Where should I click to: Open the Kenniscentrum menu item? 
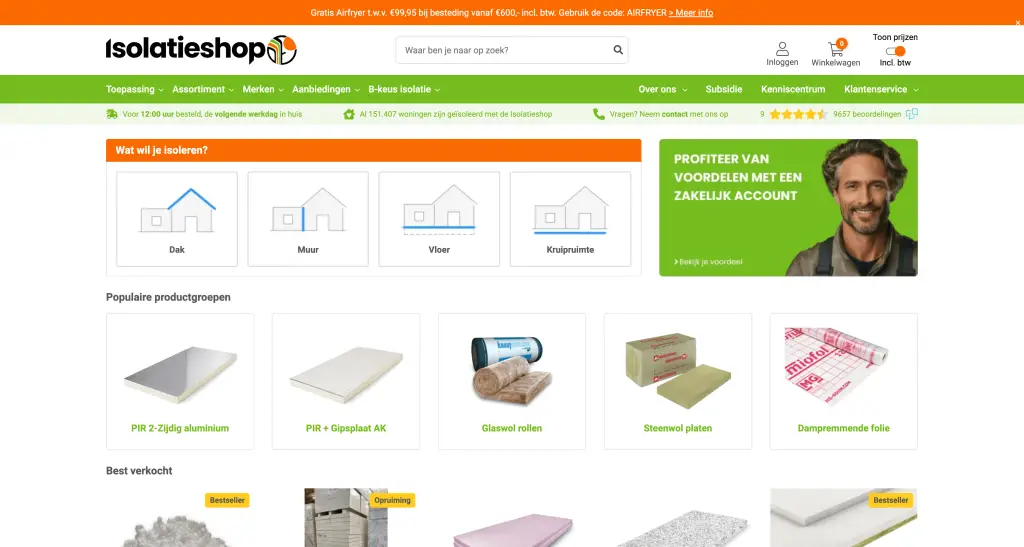[793, 89]
